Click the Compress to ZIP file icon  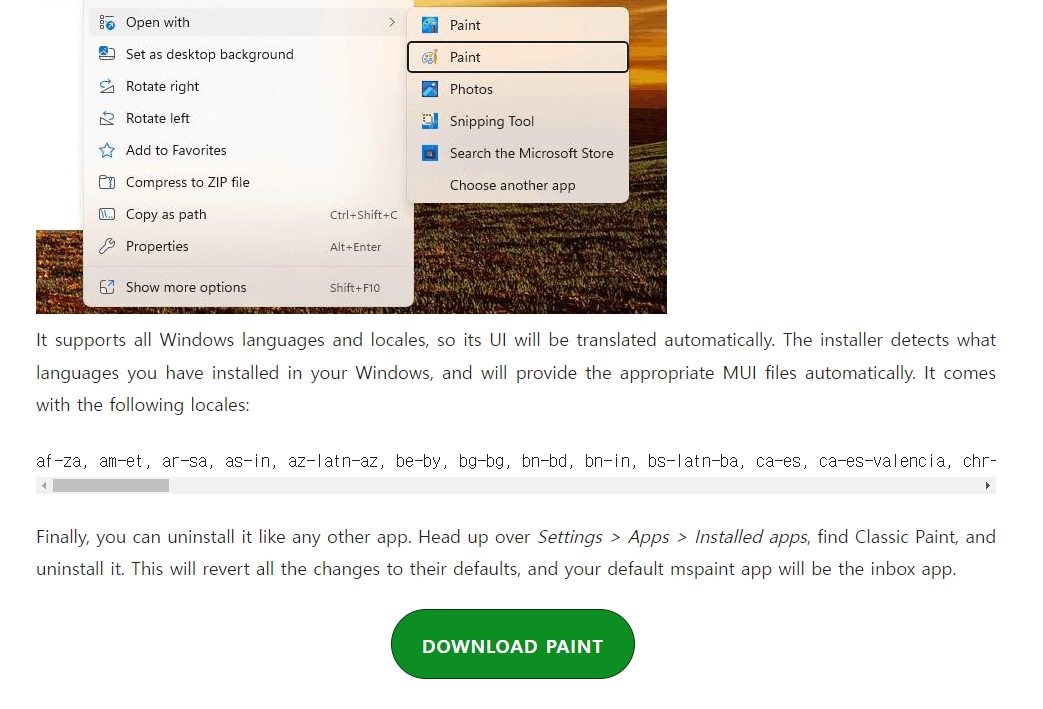[107, 182]
